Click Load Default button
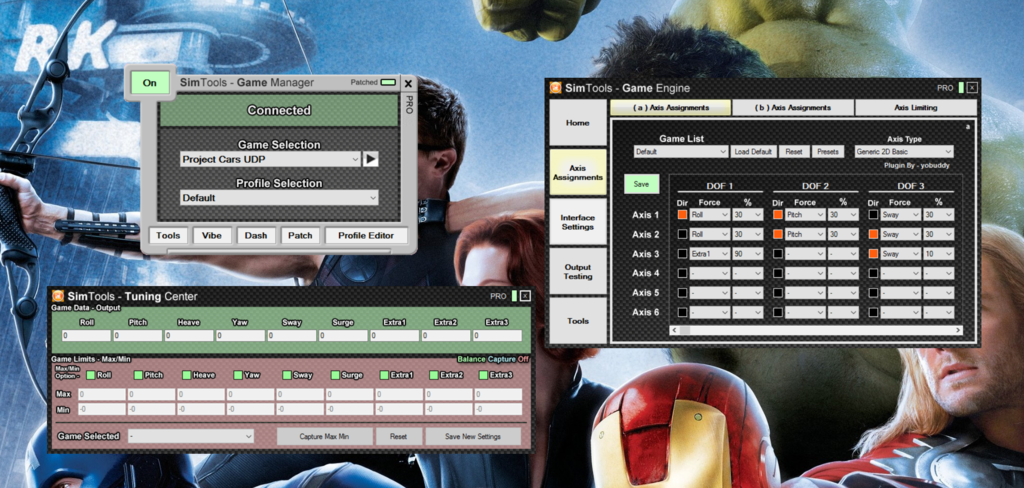 pyautogui.click(x=753, y=152)
